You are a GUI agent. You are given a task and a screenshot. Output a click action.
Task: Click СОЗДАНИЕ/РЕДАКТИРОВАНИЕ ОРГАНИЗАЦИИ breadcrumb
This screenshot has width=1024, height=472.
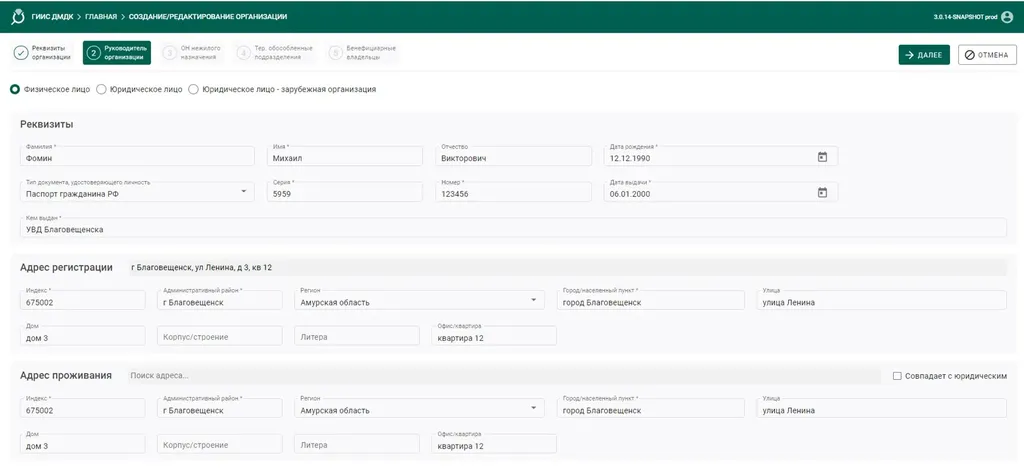coord(208,16)
